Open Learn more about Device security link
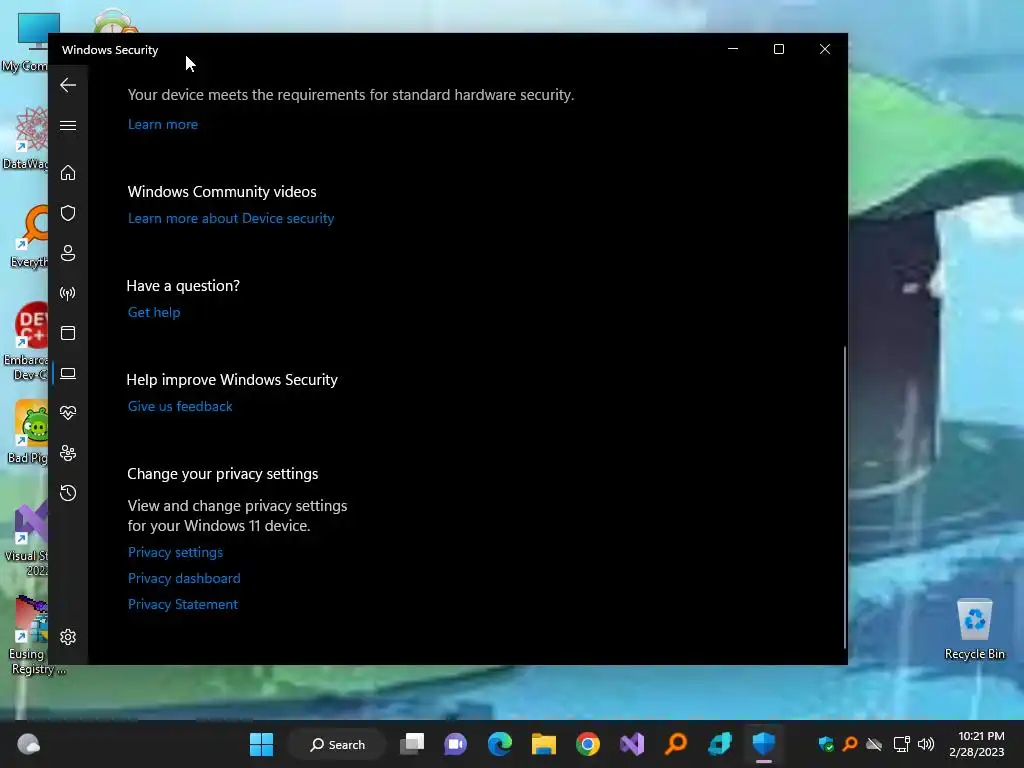This screenshot has height=768, width=1024. (x=231, y=218)
